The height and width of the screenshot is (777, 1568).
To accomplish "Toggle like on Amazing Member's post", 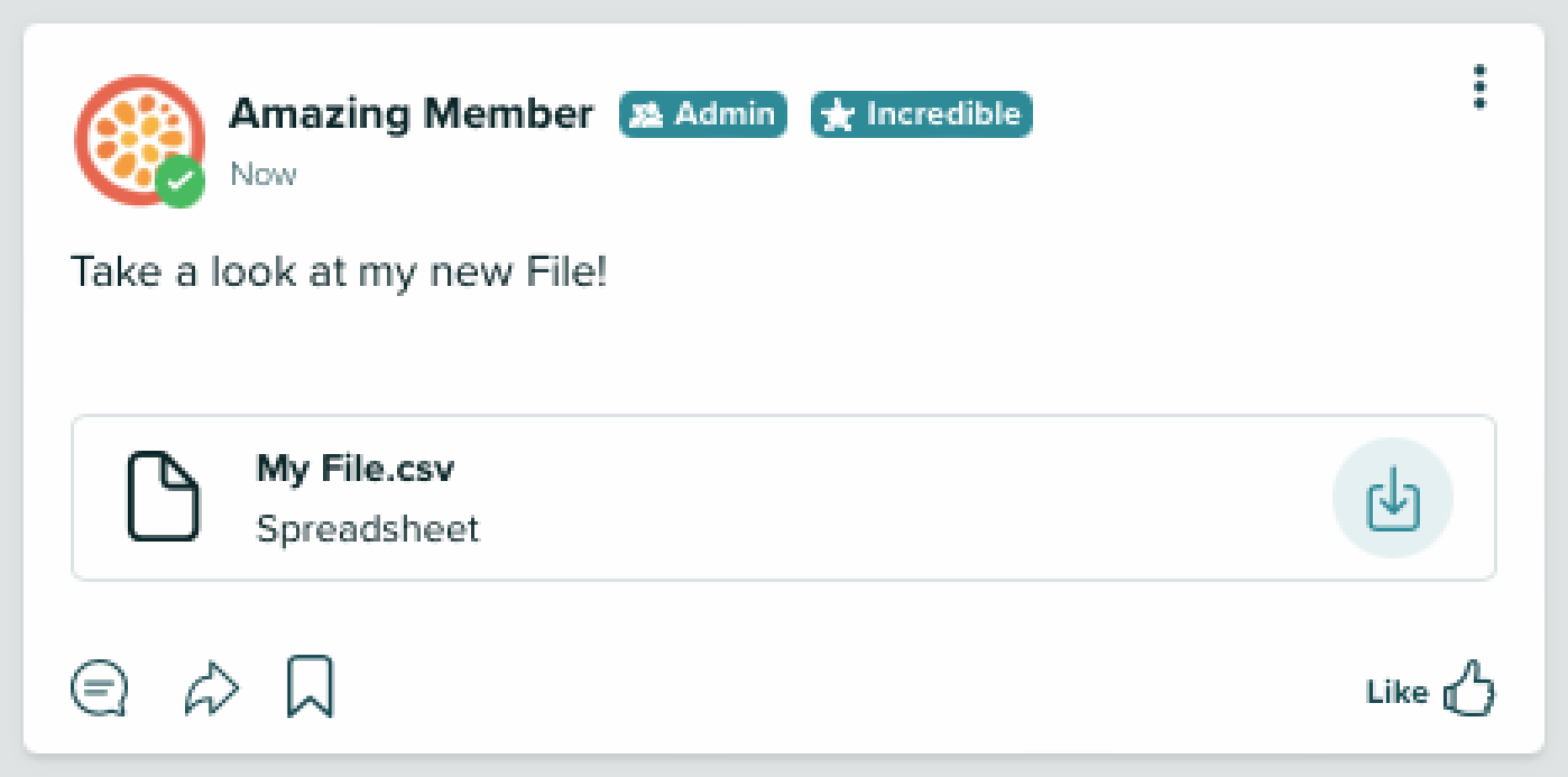I will coord(1430,690).
